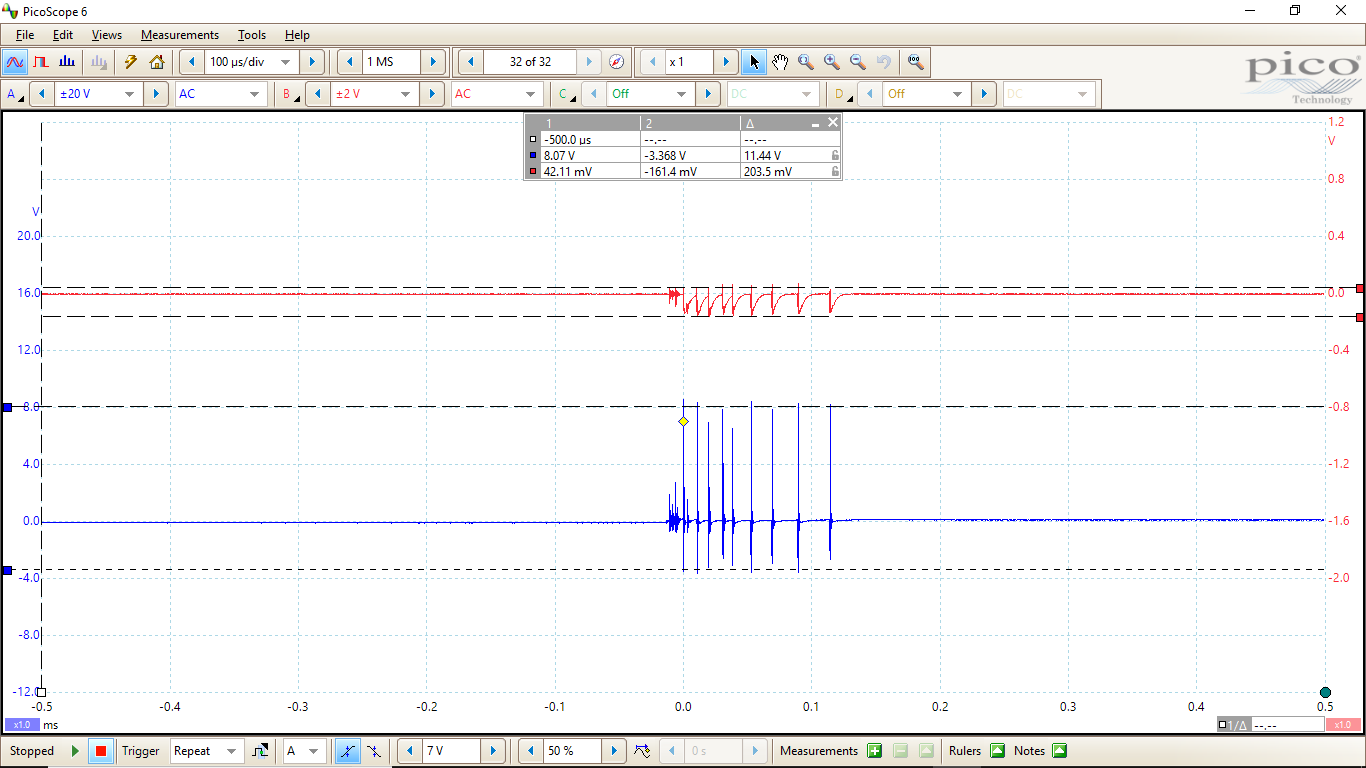
Task: Toggle the falling edge trigger button
Action: [x=373, y=751]
